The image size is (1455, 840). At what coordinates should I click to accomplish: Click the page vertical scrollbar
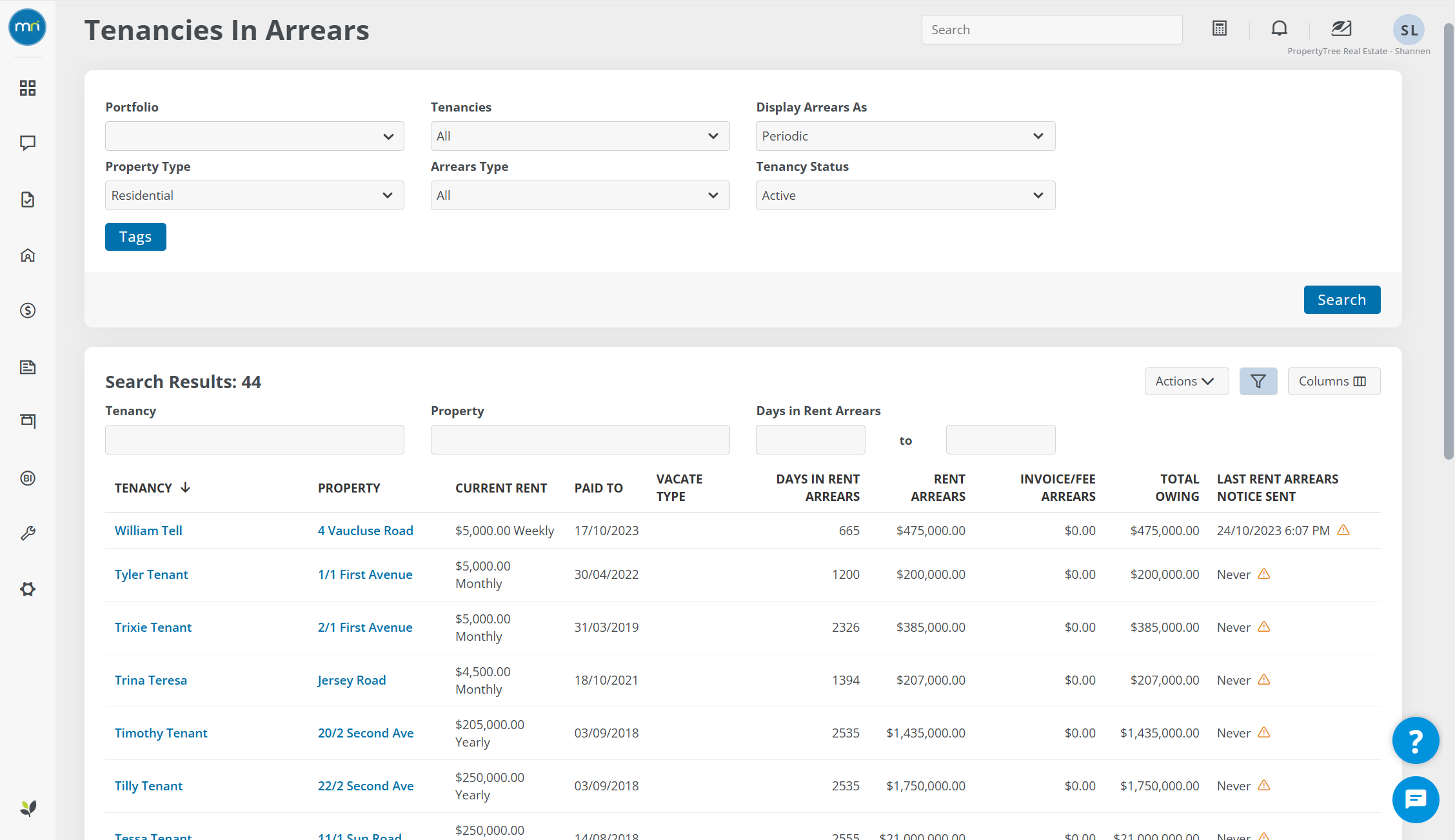[1448, 245]
